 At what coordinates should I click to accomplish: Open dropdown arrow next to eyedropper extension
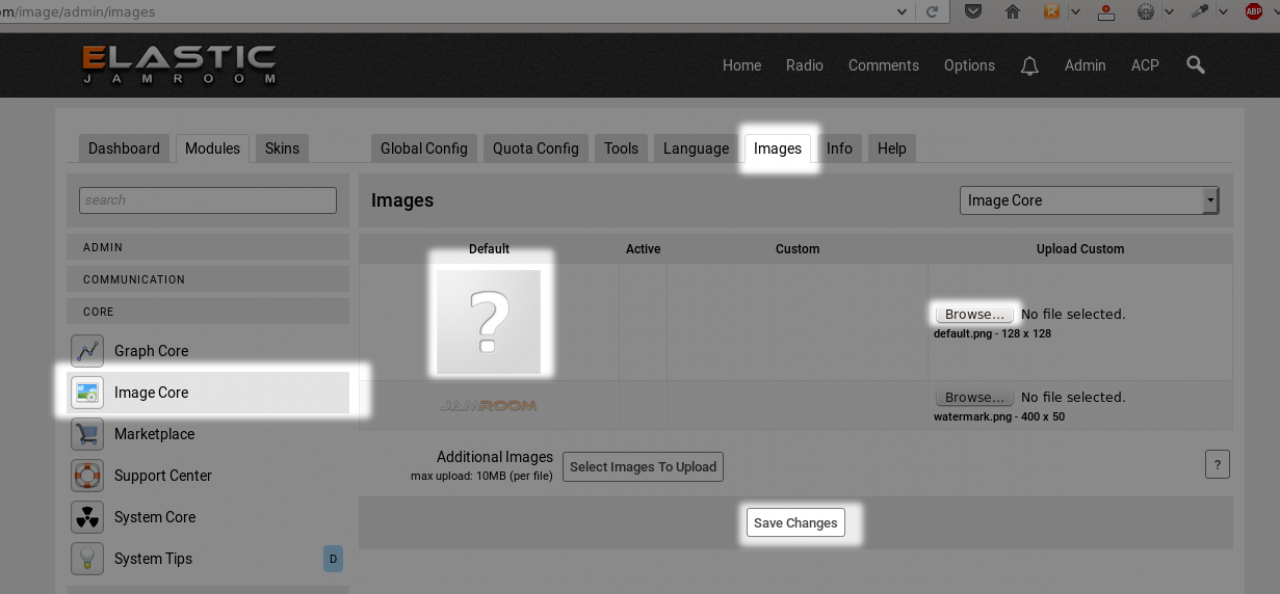[1223, 12]
